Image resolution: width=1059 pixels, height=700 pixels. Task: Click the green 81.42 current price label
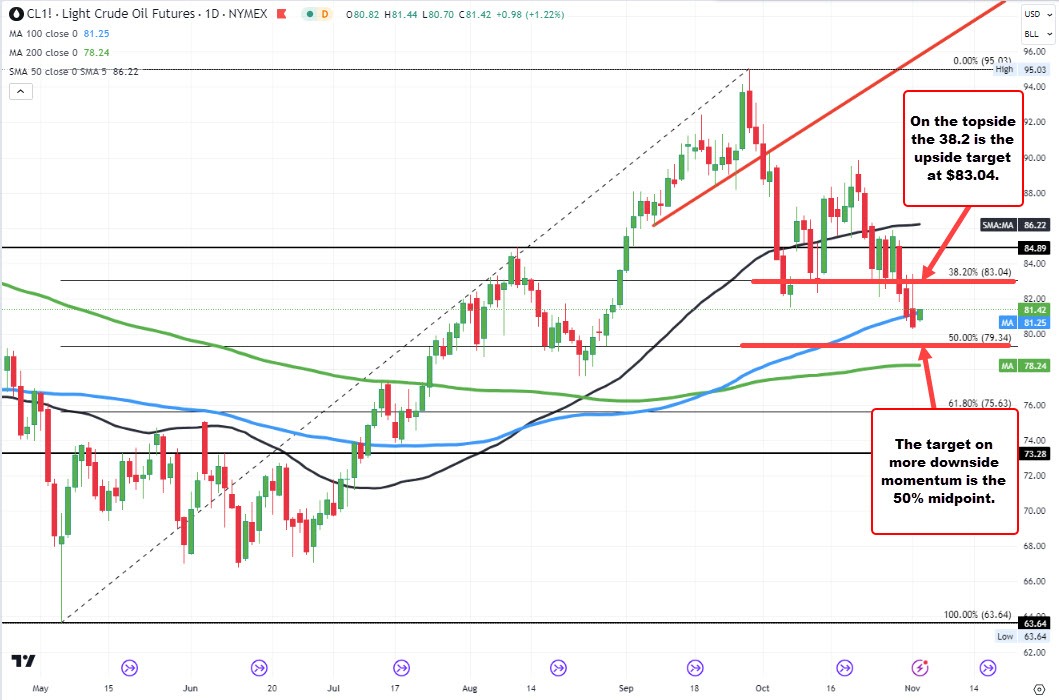click(x=1035, y=310)
